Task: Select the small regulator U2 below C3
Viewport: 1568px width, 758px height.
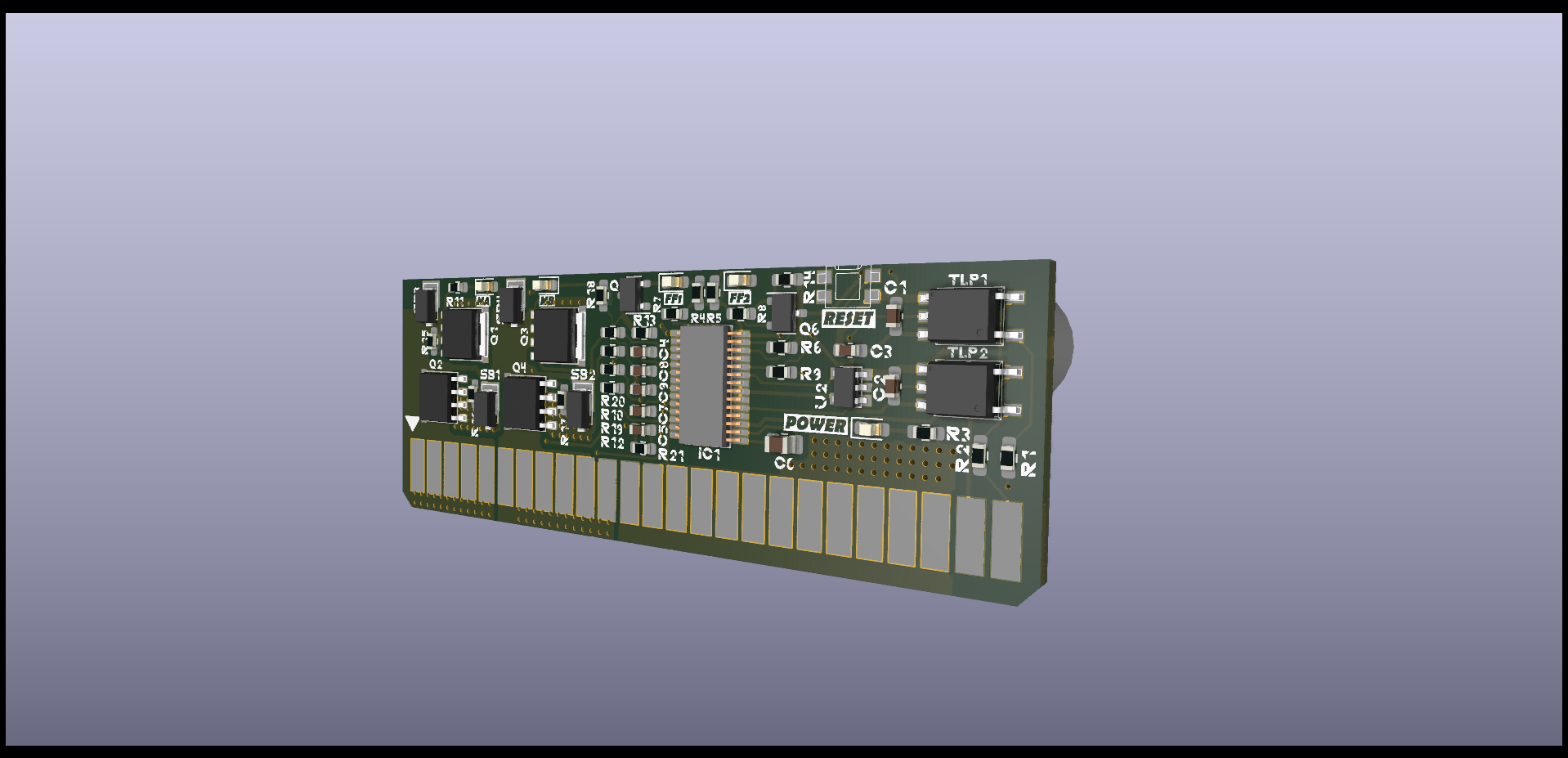Action: [844, 386]
